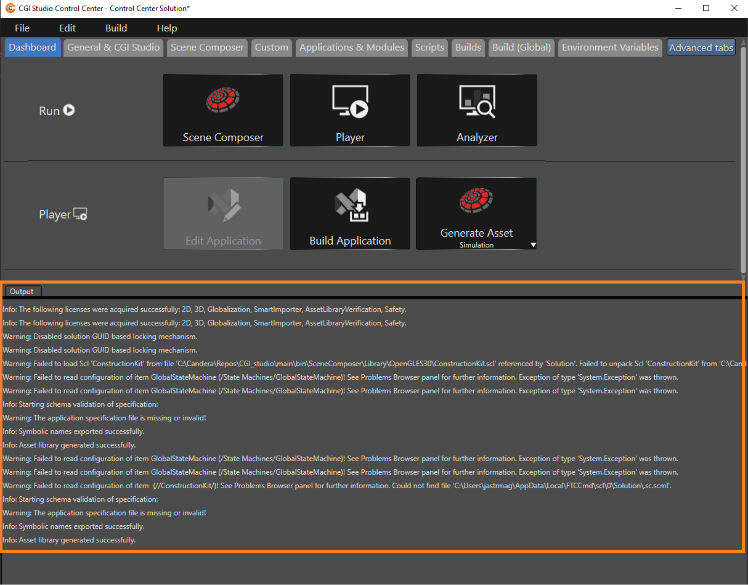Switch to the Environment Variables tab
The height and width of the screenshot is (585, 748).
610,48
